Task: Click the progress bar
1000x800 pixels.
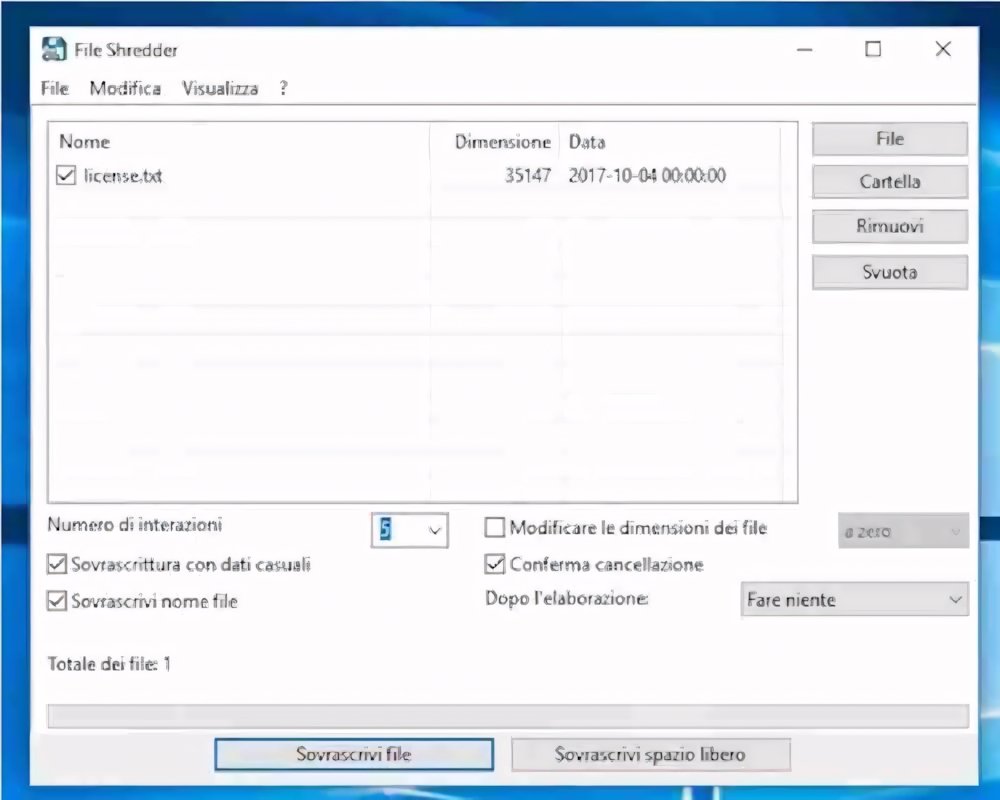Action: click(508, 716)
